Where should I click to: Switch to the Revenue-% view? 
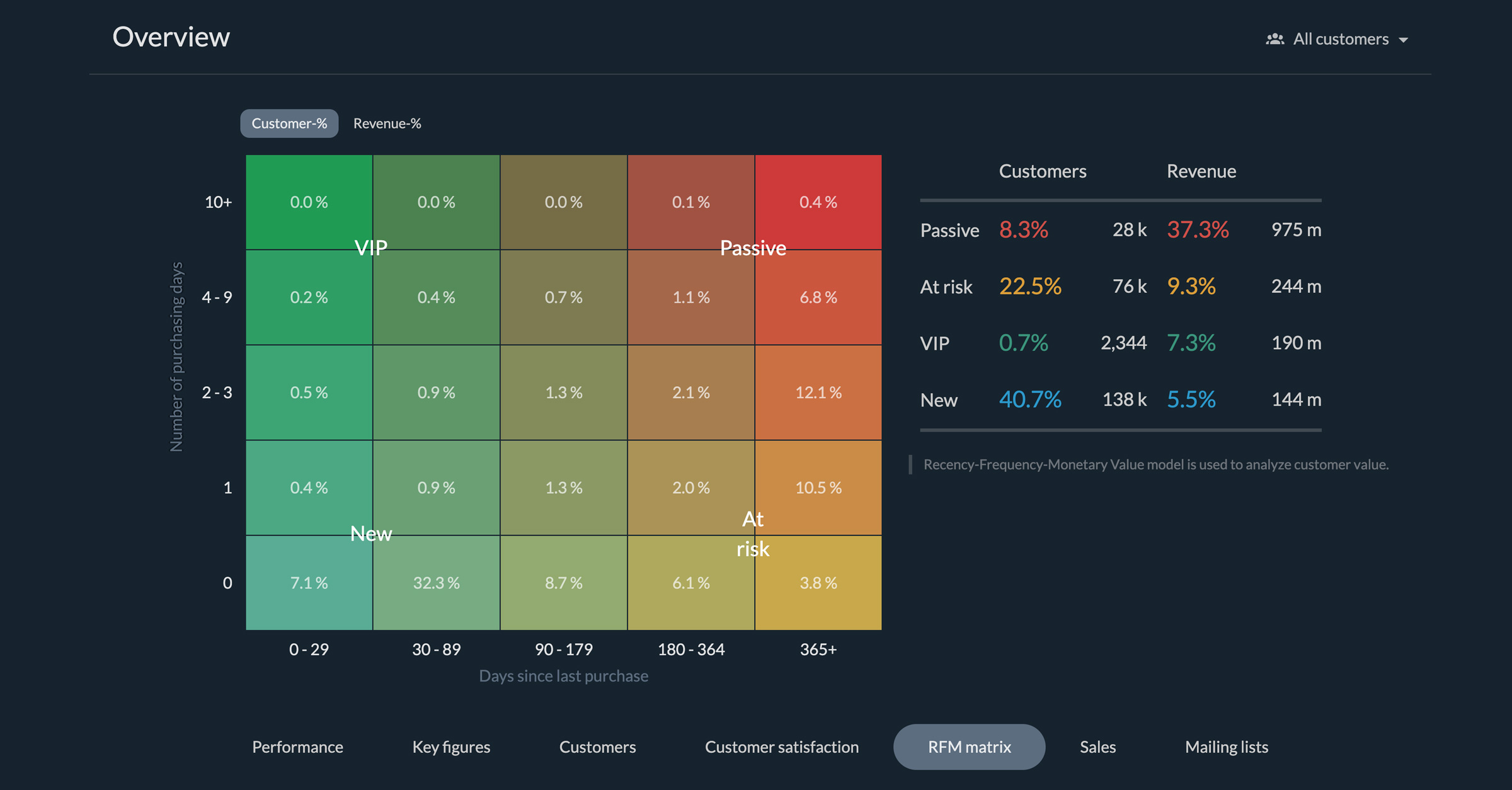pyautogui.click(x=387, y=123)
